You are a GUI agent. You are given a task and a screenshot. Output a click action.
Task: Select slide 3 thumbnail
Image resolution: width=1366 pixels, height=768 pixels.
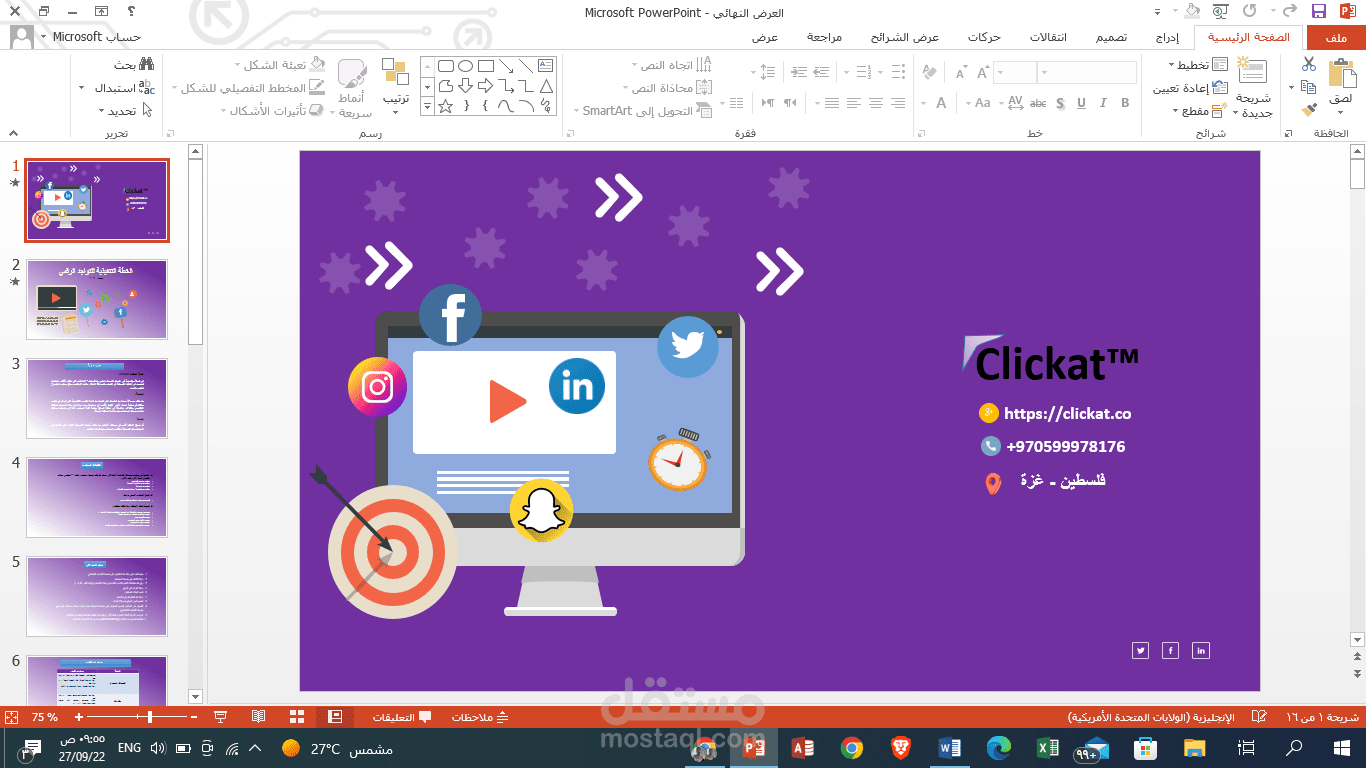pos(97,398)
